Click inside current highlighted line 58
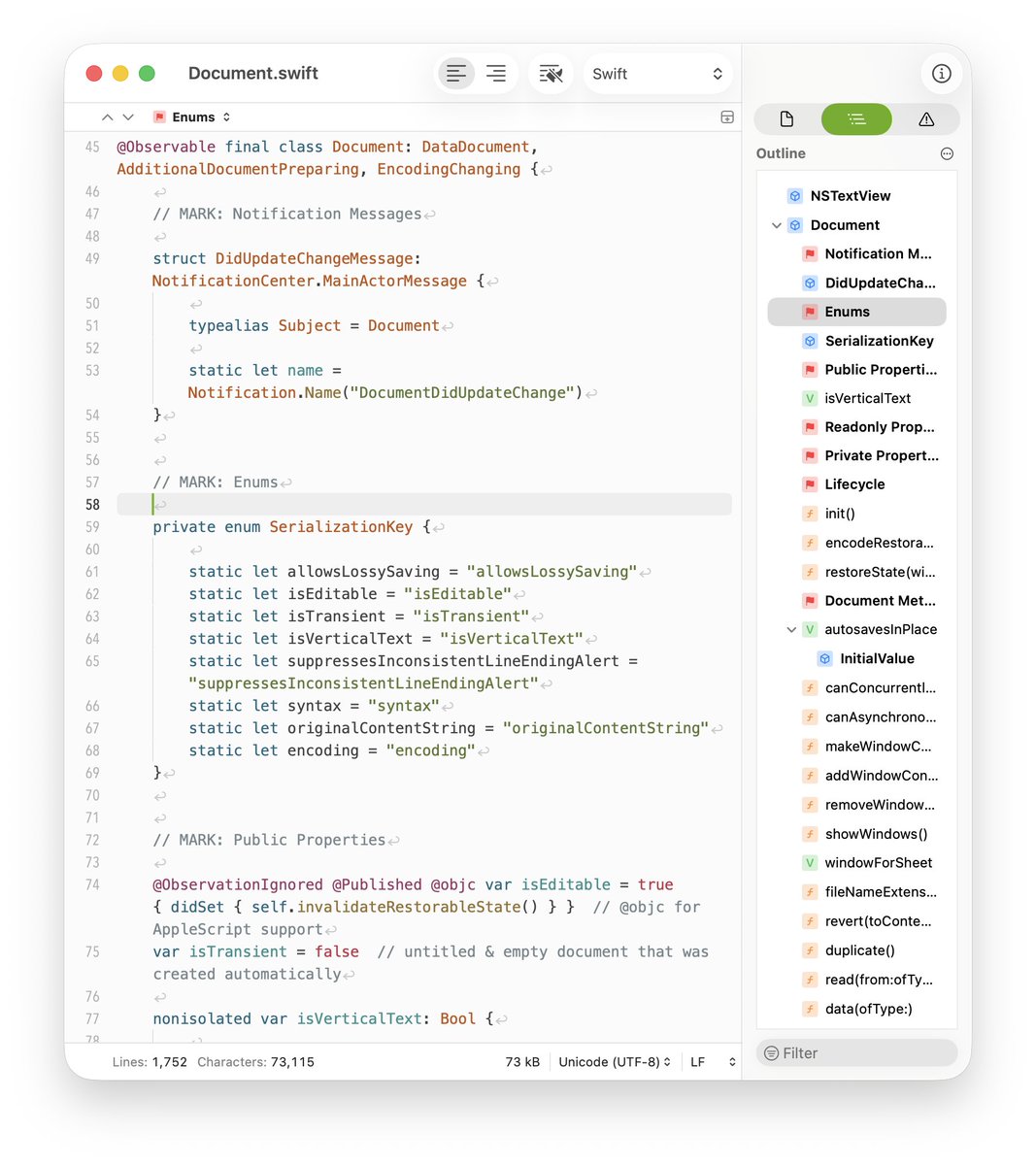 point(424,505)
